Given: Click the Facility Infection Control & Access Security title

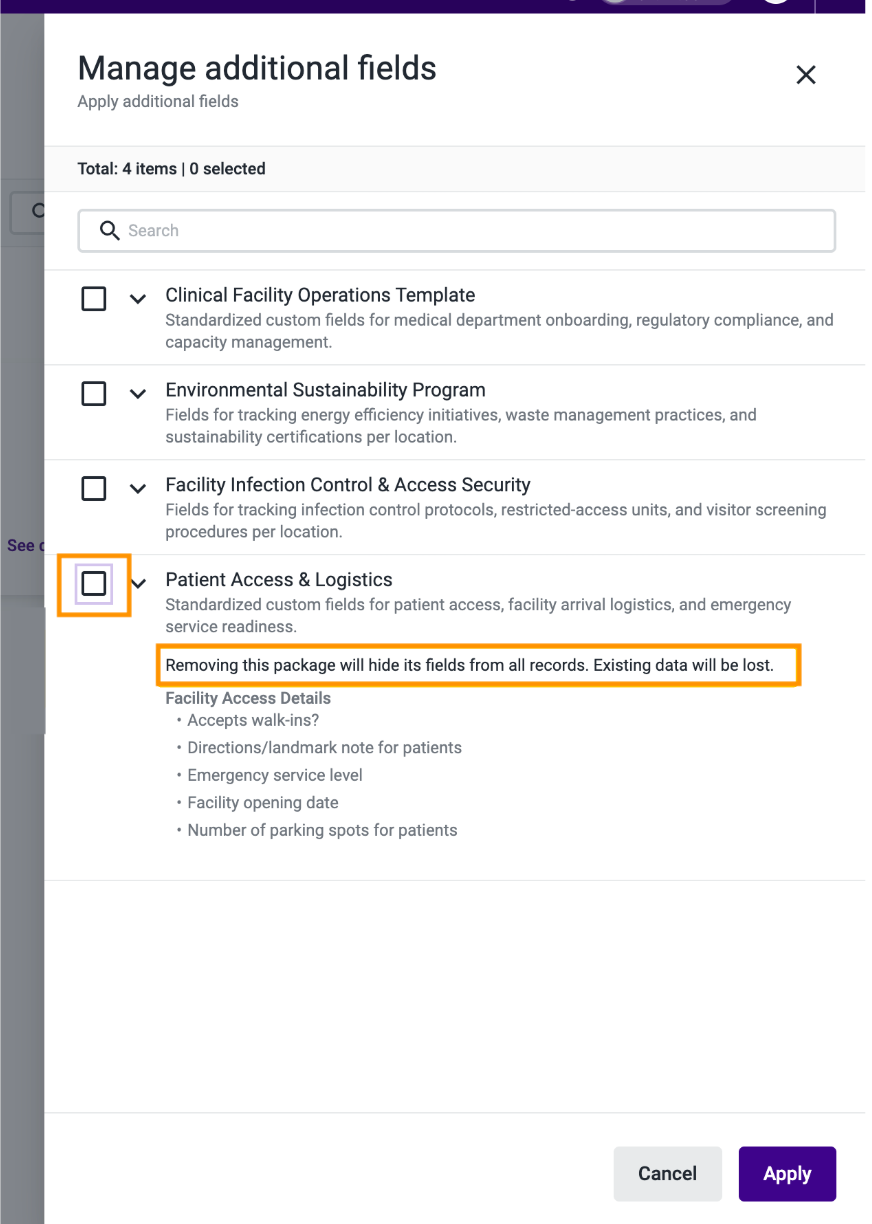Looking at the screenshot, I should point(348,485).
